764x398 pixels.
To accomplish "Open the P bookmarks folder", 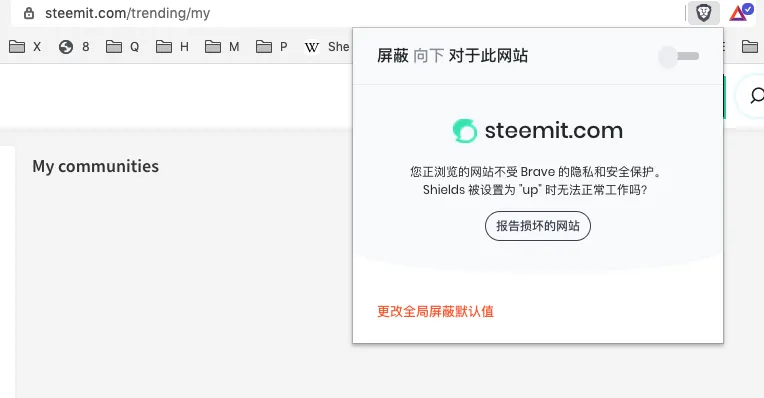I will coord(272,47).
